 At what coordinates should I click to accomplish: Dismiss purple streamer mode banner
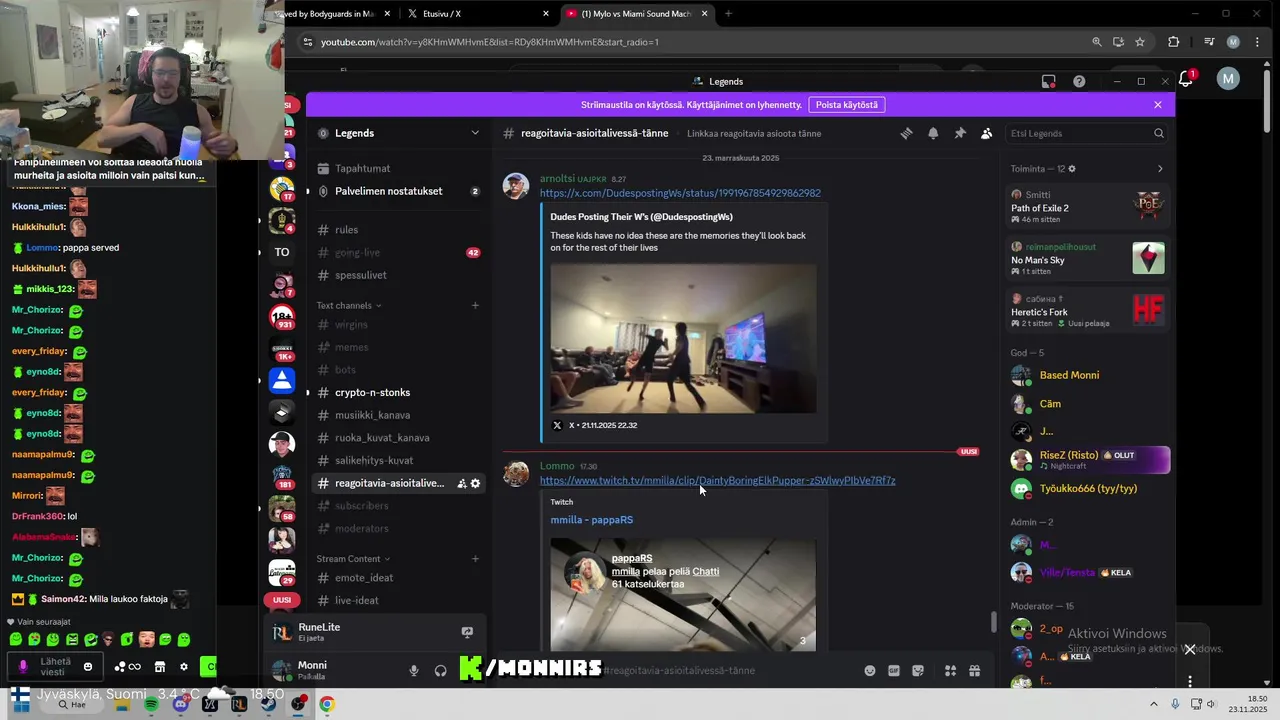[1158, 105]
